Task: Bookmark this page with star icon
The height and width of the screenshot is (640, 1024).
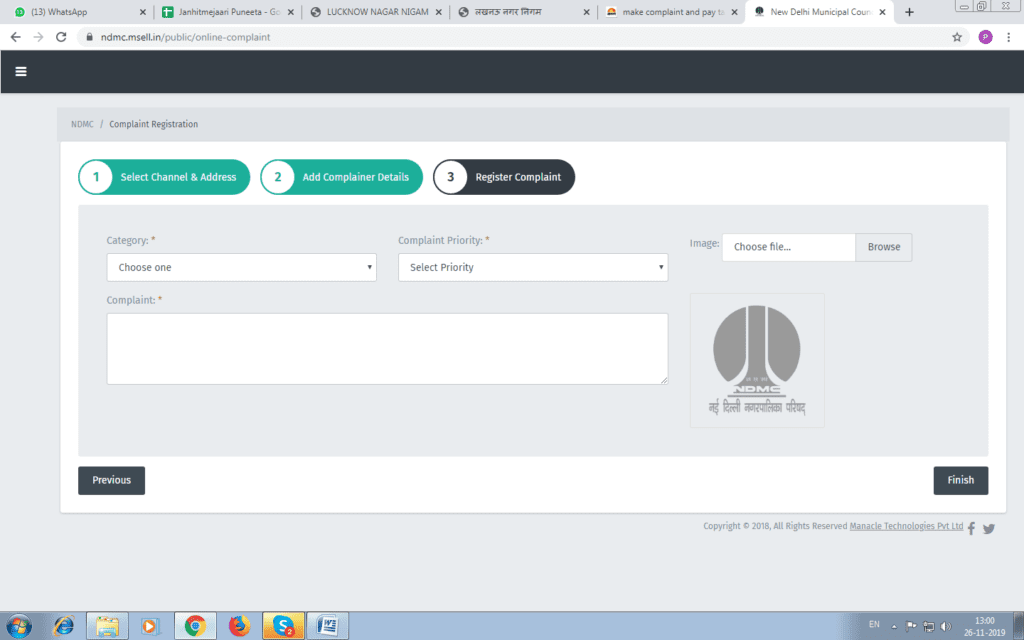Action: click(x=957, y=37)
